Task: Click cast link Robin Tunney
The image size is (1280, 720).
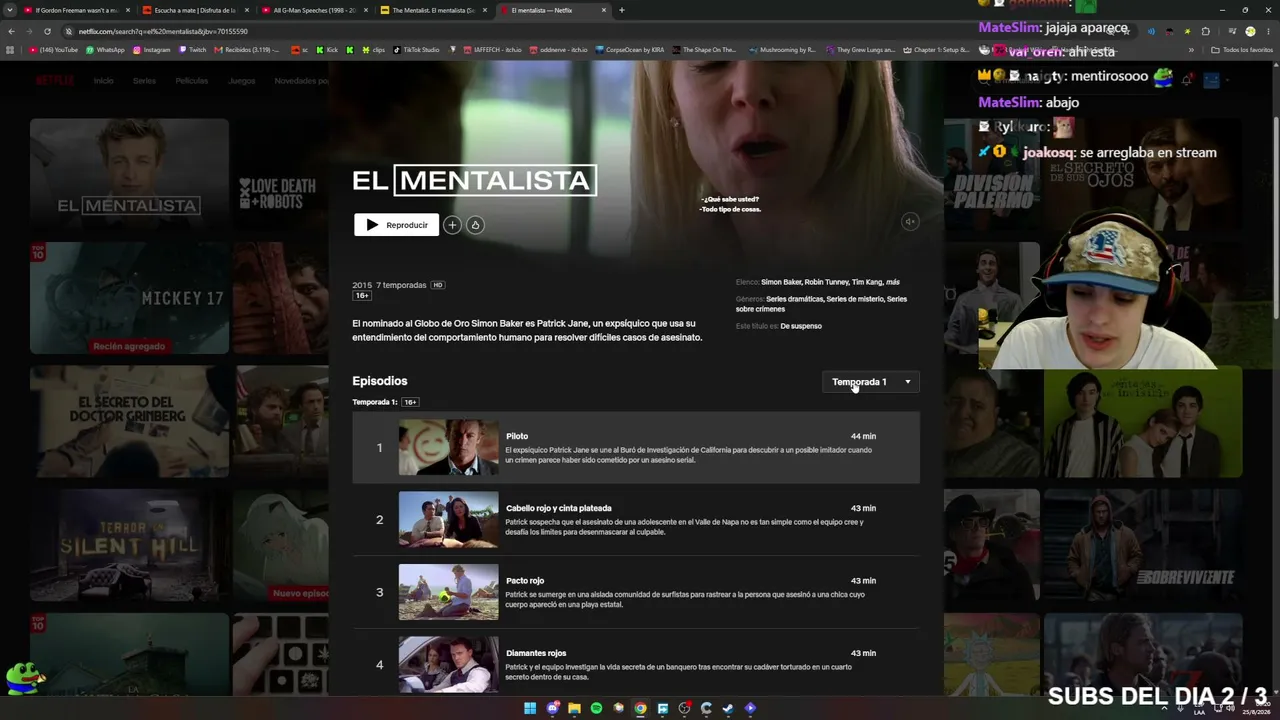Action: [826, 282]
